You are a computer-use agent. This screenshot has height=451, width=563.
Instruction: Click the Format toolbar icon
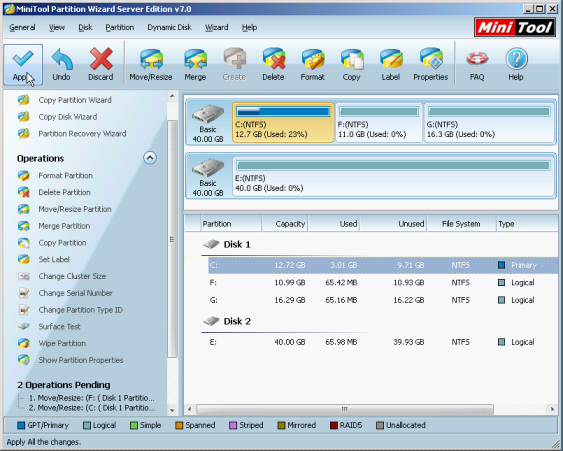[313, 65]
